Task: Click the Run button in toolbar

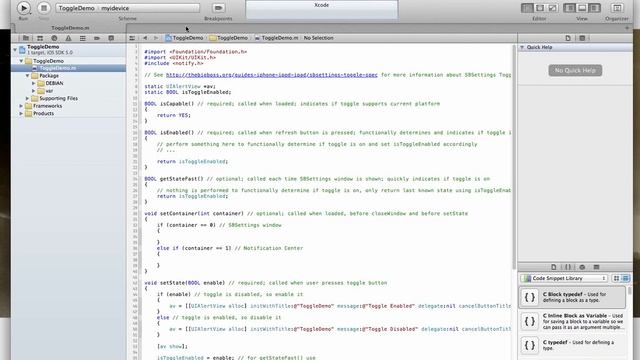Action: pyautogui.click(x=24, y=8)
